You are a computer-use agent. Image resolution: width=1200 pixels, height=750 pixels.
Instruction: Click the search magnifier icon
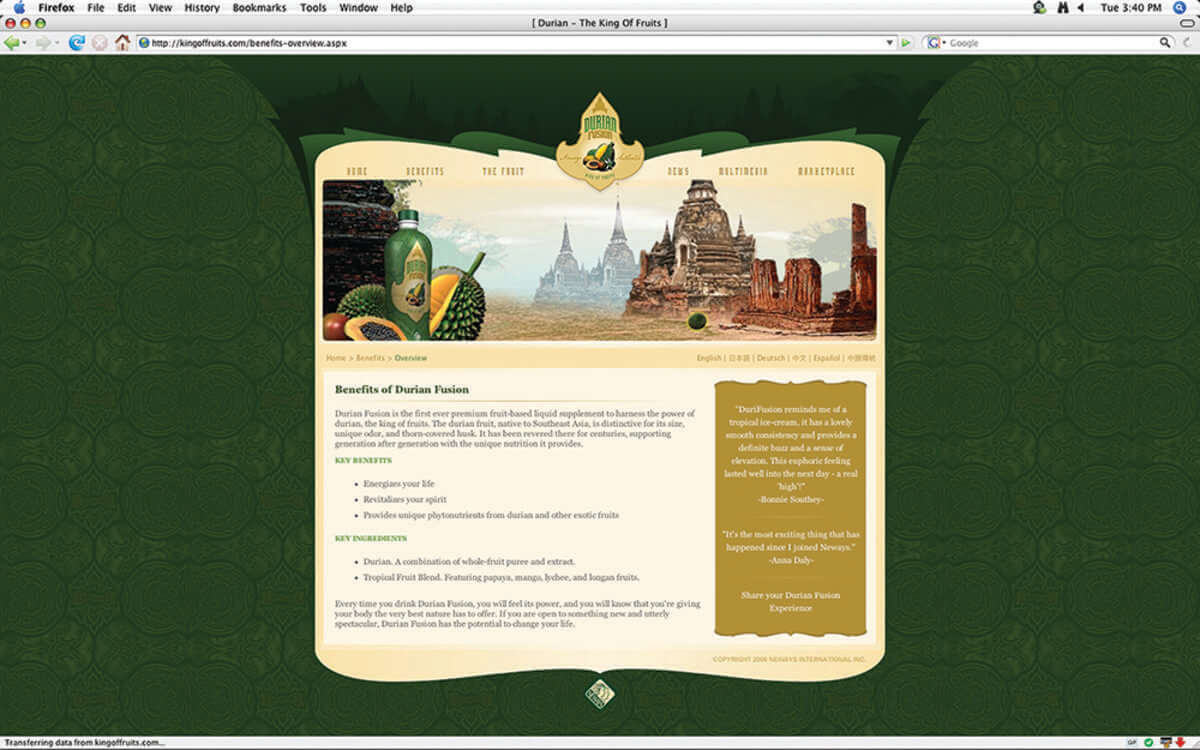1165,43
